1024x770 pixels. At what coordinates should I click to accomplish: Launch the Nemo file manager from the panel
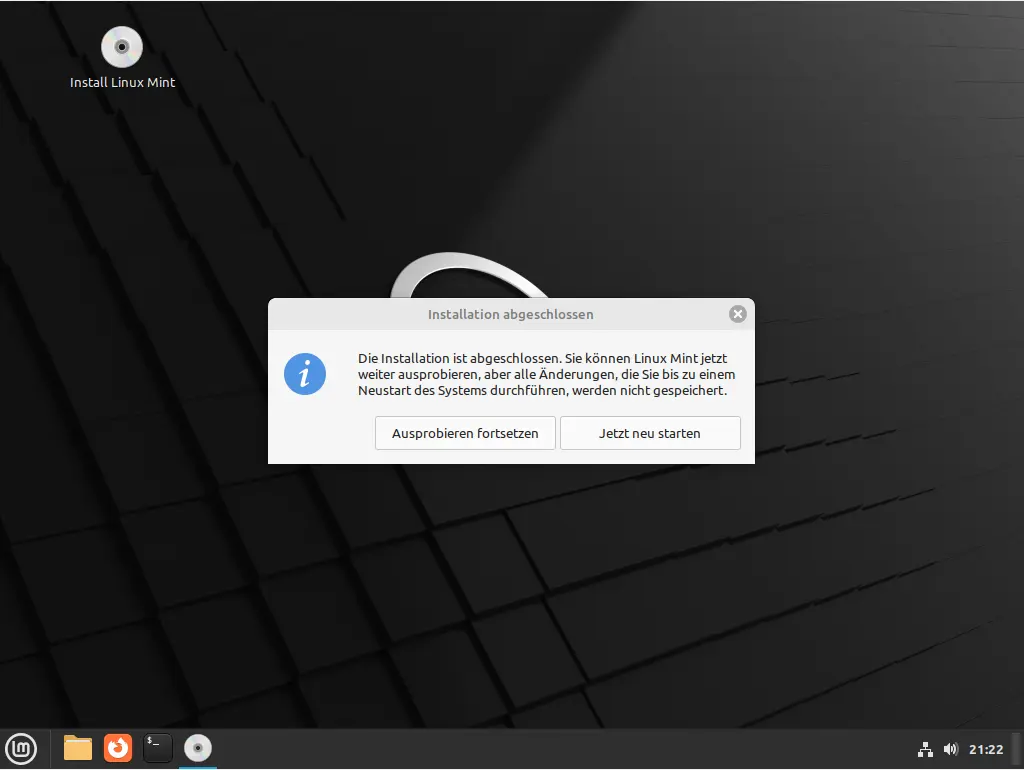[x=77, y=748]
